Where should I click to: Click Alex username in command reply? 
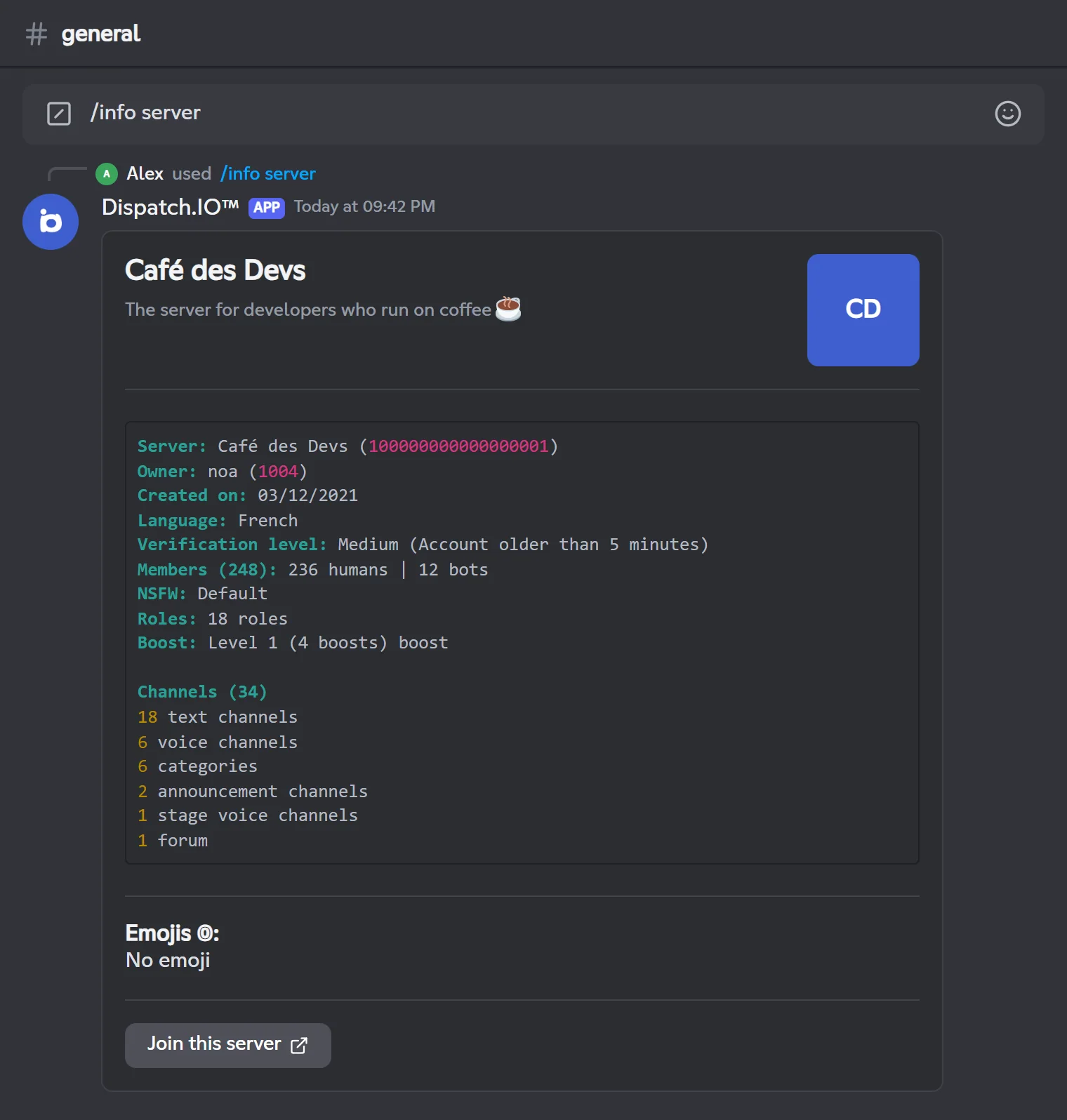(145, 174)
